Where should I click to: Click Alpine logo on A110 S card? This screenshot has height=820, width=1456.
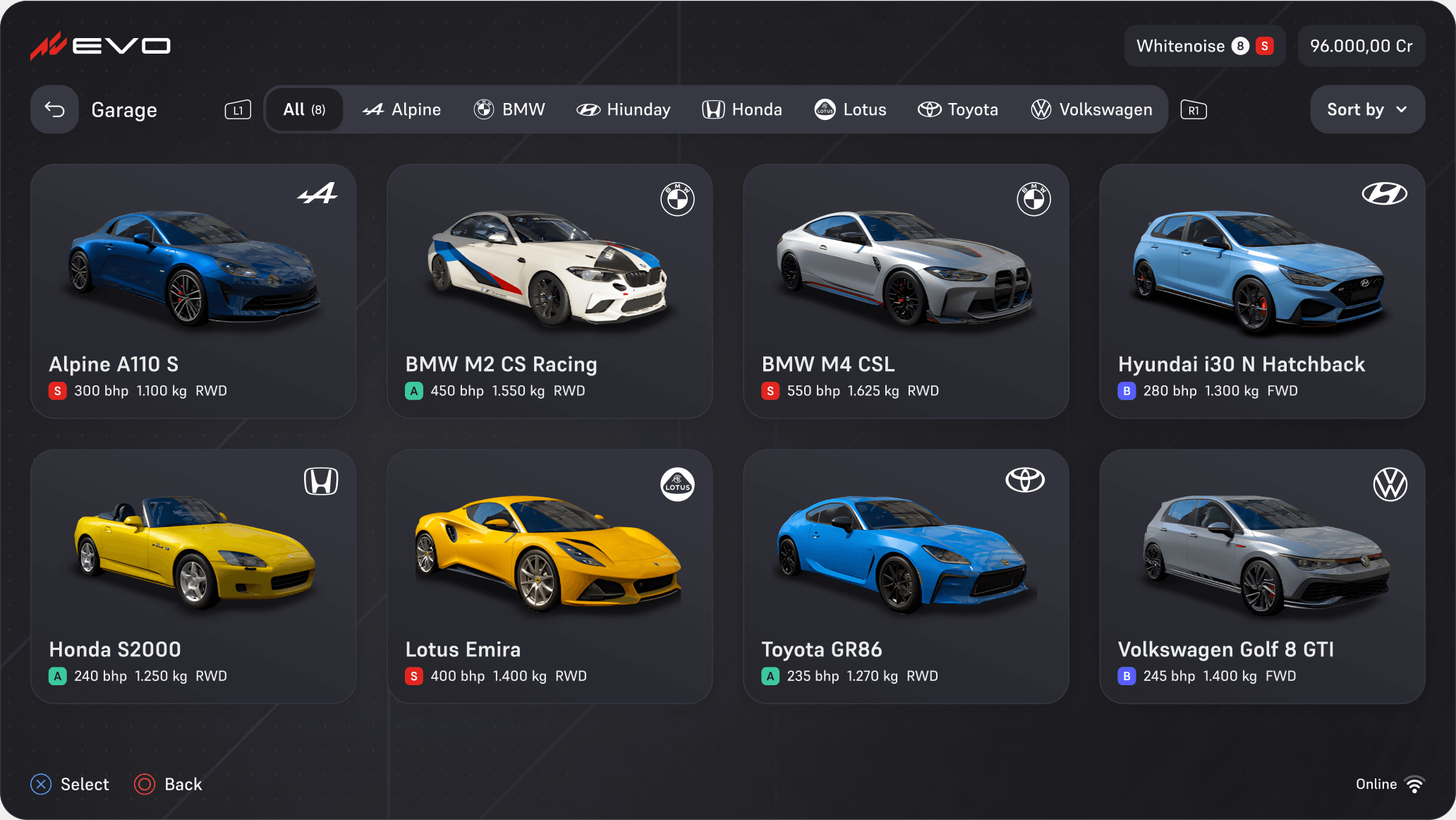[x=318, y=193]
